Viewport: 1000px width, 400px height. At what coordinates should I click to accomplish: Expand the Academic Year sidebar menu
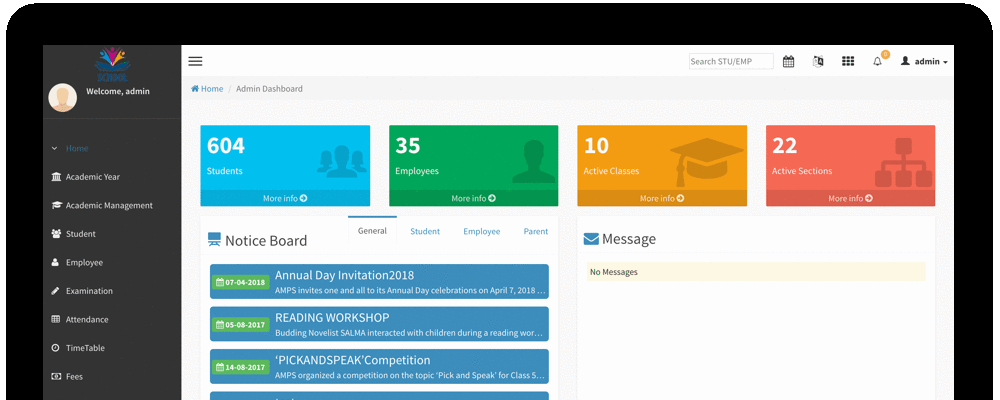pos(93,177)
